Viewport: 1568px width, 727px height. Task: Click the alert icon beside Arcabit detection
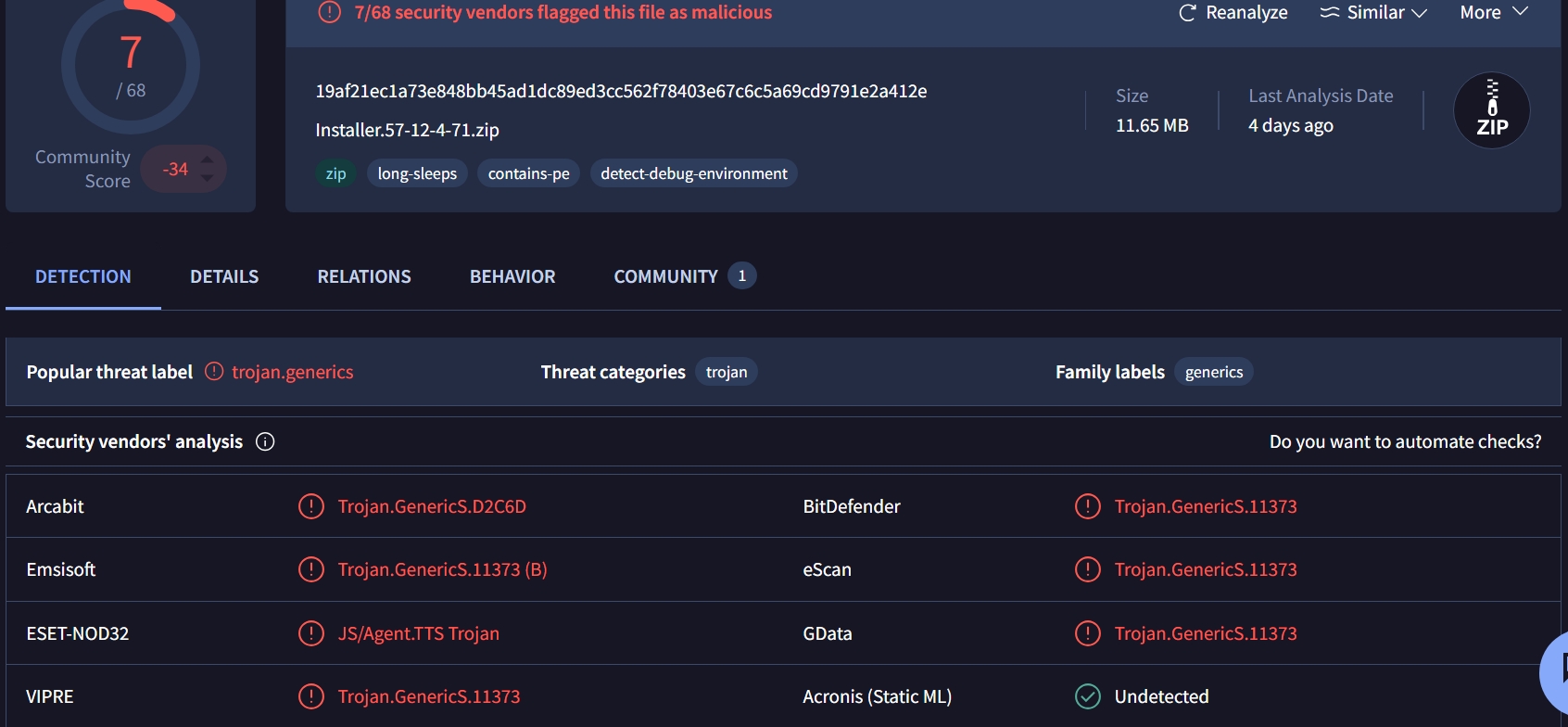coord(310,506)
